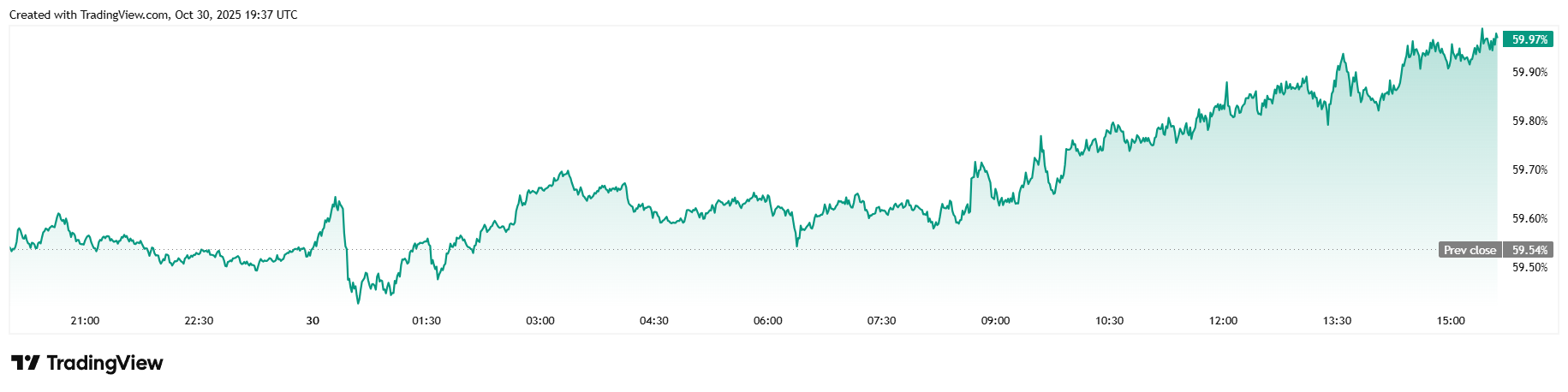The width and height of the screenshot is (1568, 392).
Task: Select the 01:30 time axis label
Action: [426, 321]
